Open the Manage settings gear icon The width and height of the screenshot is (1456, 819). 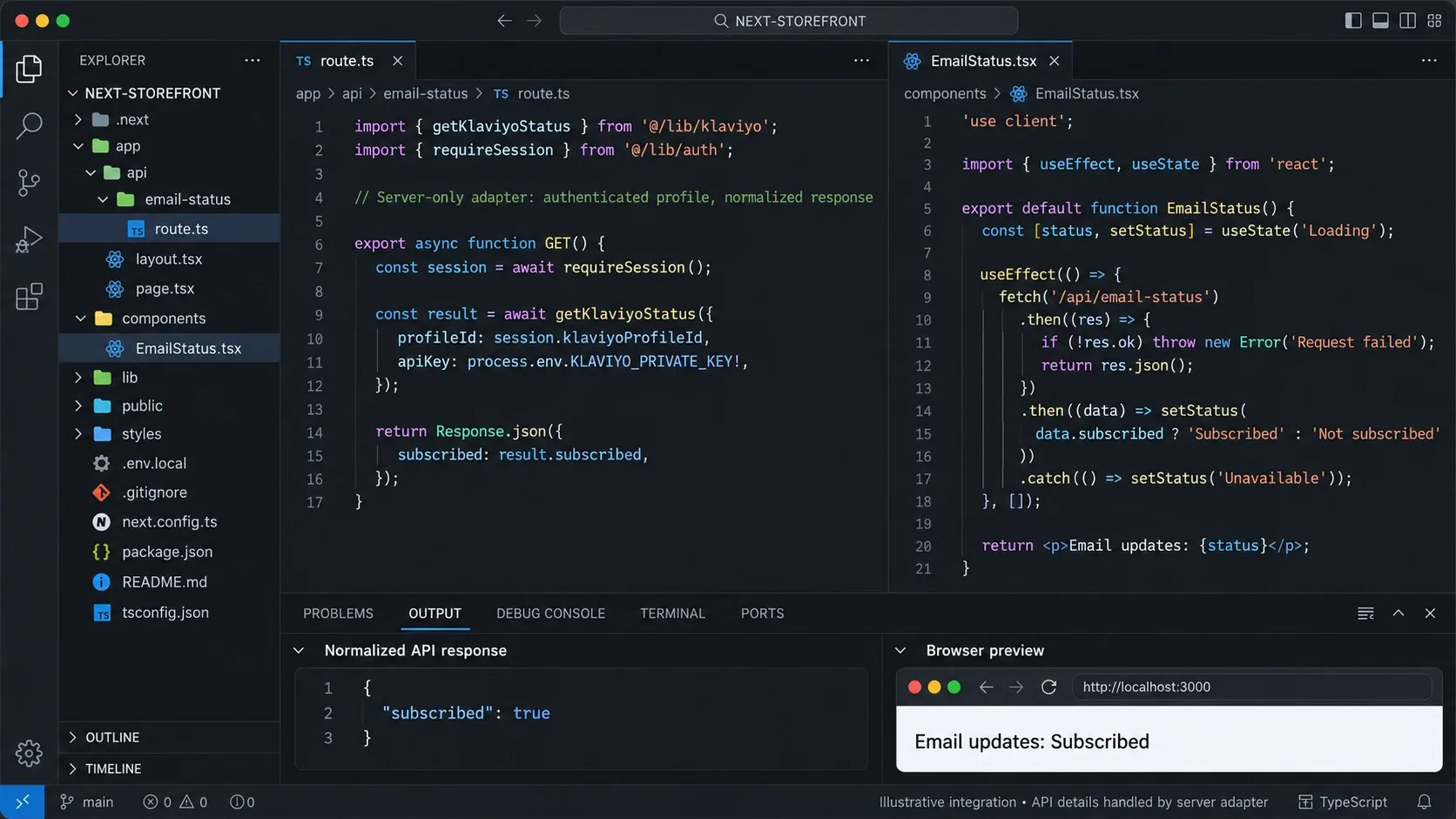[29, 753]
